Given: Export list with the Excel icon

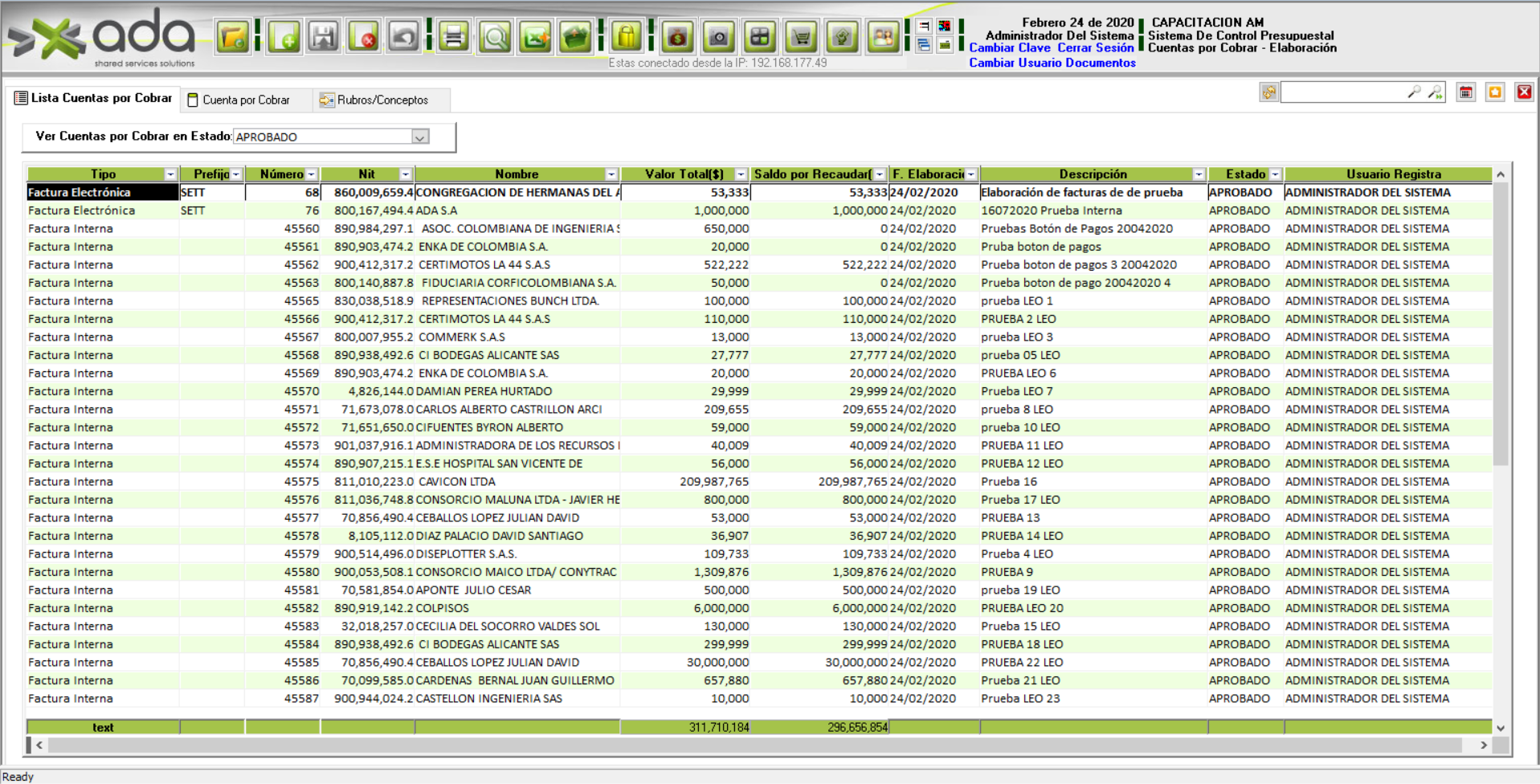Looking at the screenshot, I should [535, 37].
